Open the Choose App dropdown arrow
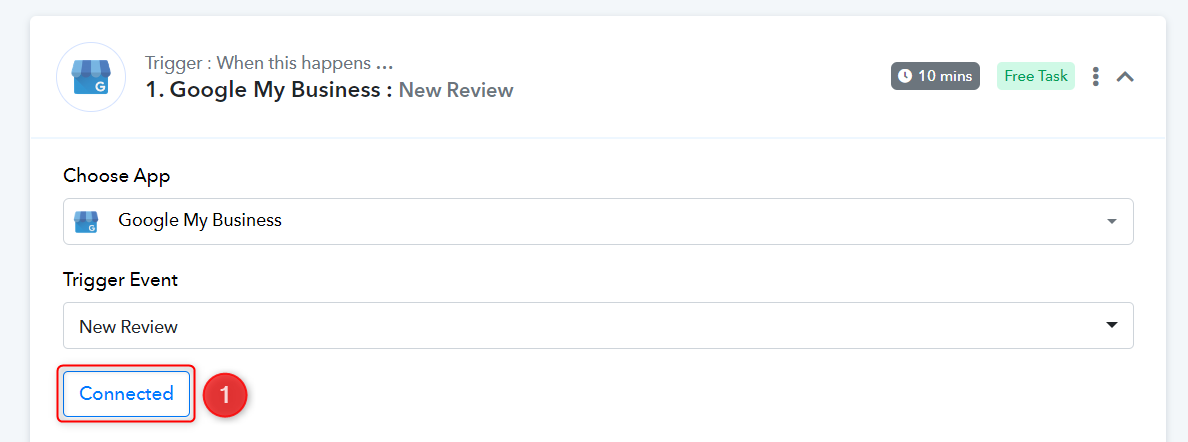This screenshot has width=1188, height=442. tap(1111, 221)
